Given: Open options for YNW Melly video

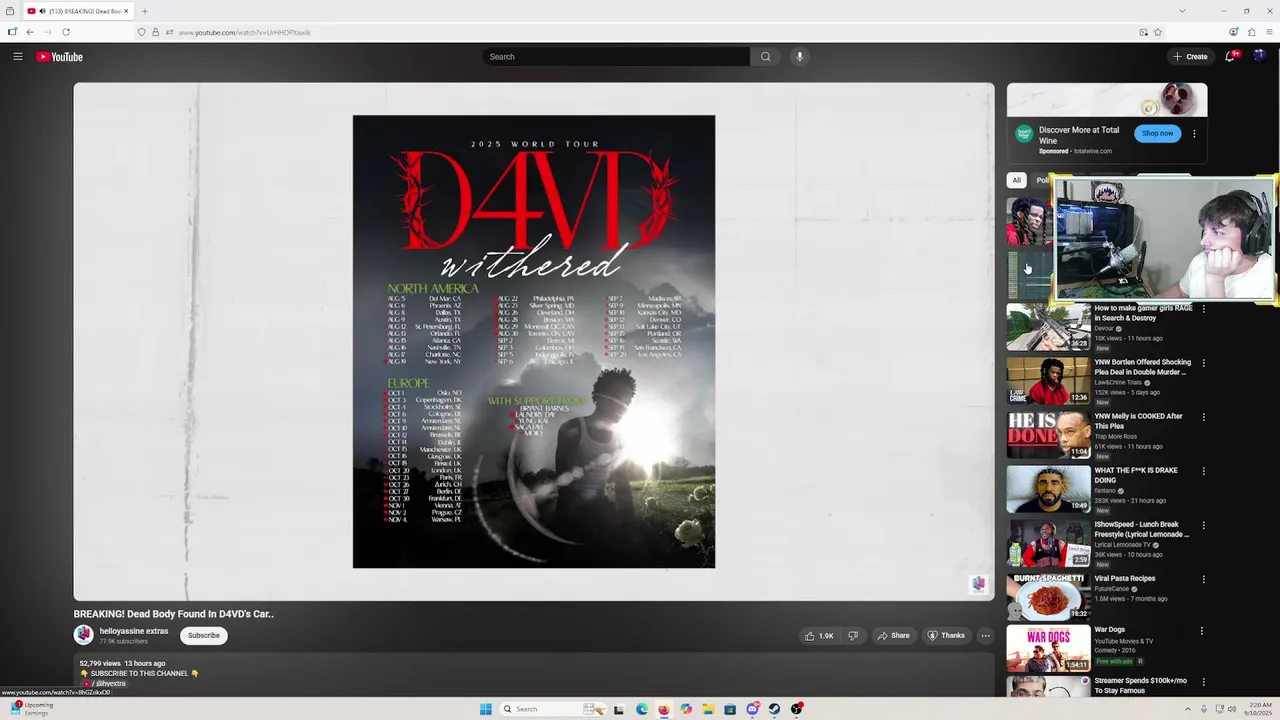Looking at the screenshot, I should (1203, 417).
